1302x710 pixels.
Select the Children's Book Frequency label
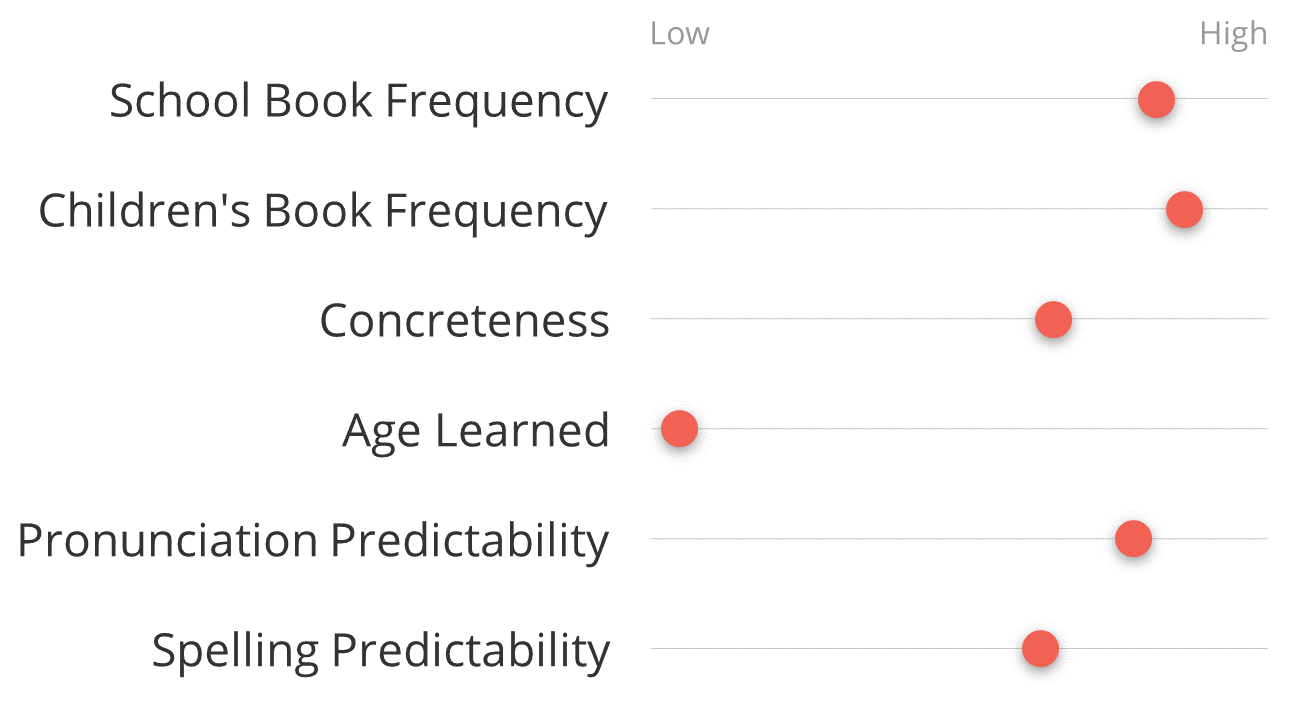pyautogui.click(x=323, y=211)
